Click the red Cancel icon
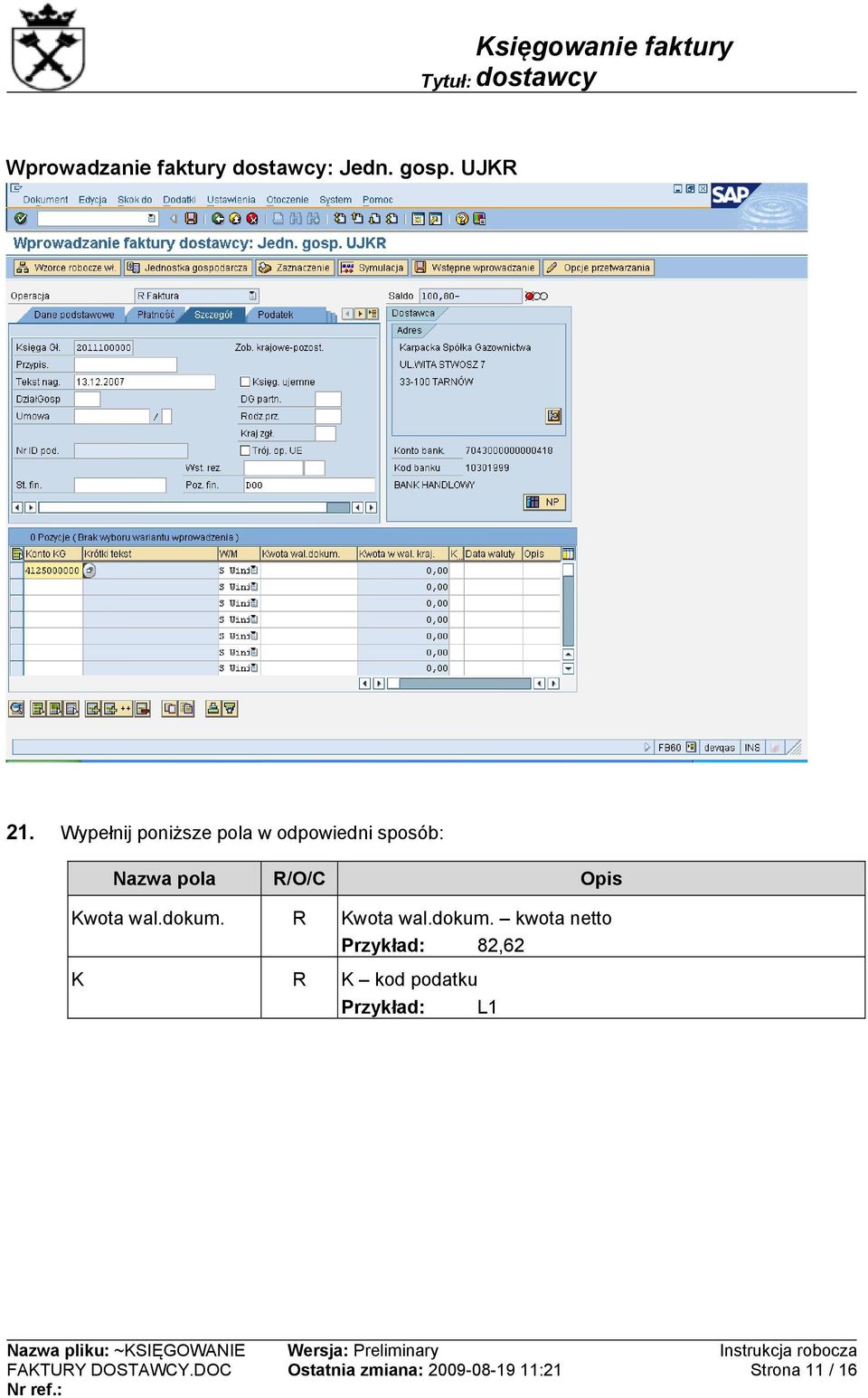The height and width of the screenshot is (1398, 868). coord(252,219)
